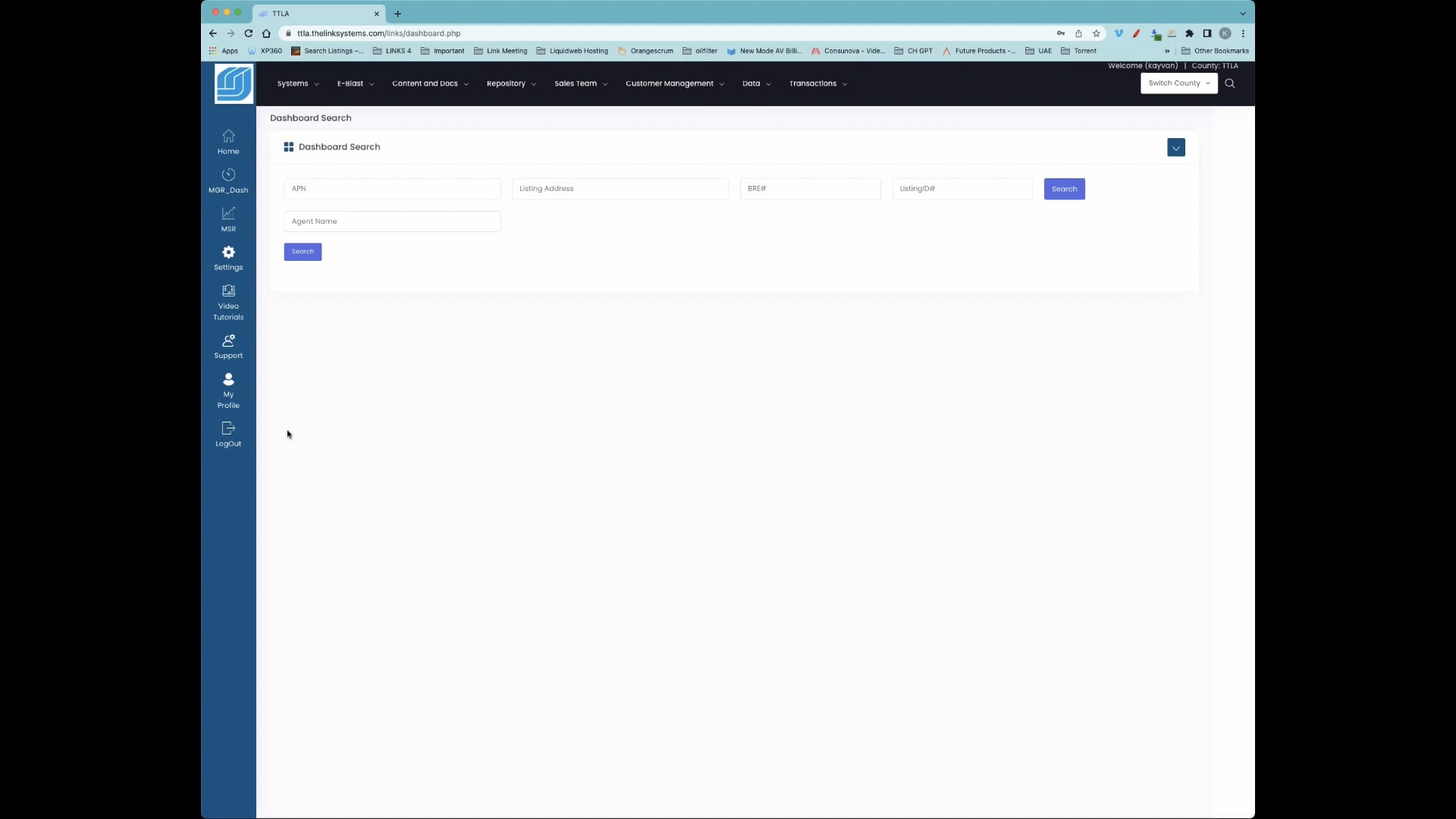Image resolution: width=1456 pixels, height=819 pixels.
Task: Open the extensions puzzle-piece icon
Action: click(x=1190, y=33)
